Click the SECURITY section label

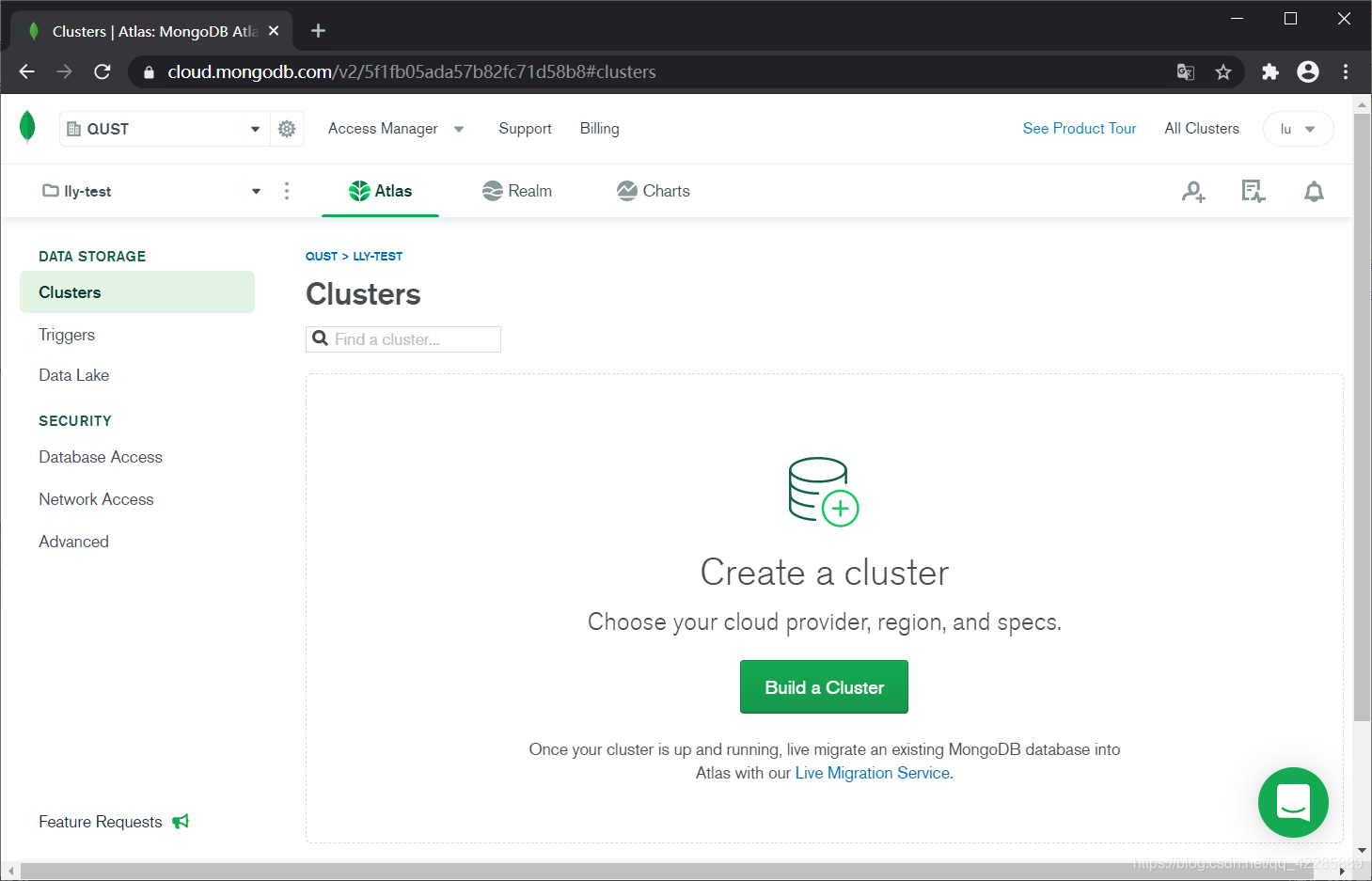pyautogui.click(x=75, y=421)
